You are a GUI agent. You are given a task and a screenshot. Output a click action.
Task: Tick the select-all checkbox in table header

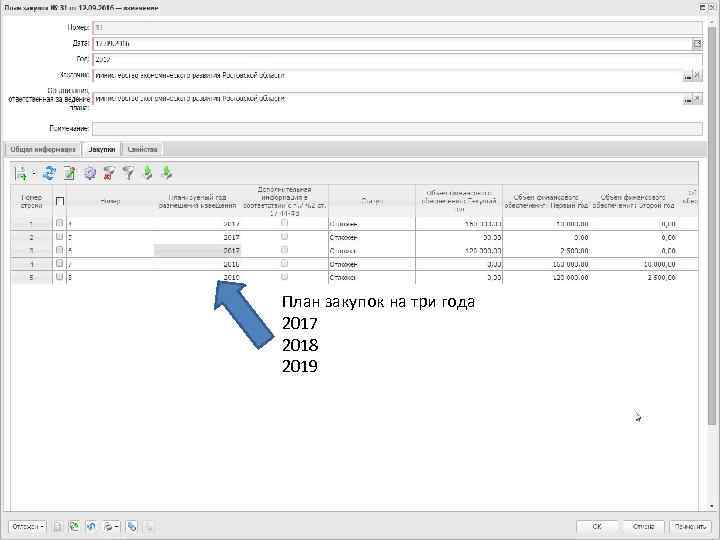pyautogui.click(x=60, y=201)
